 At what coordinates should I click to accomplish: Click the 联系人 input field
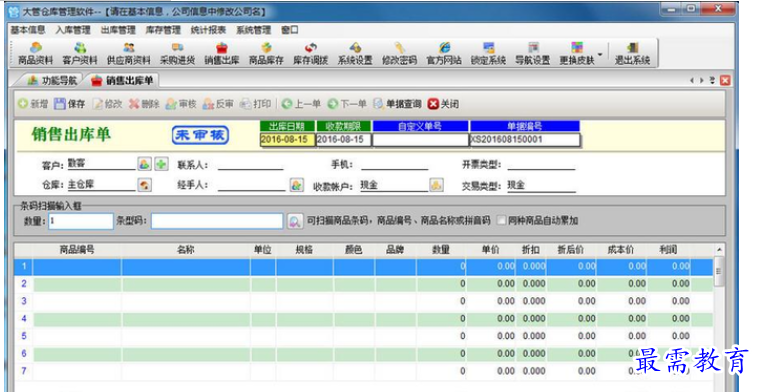click(x=251, y=165)
